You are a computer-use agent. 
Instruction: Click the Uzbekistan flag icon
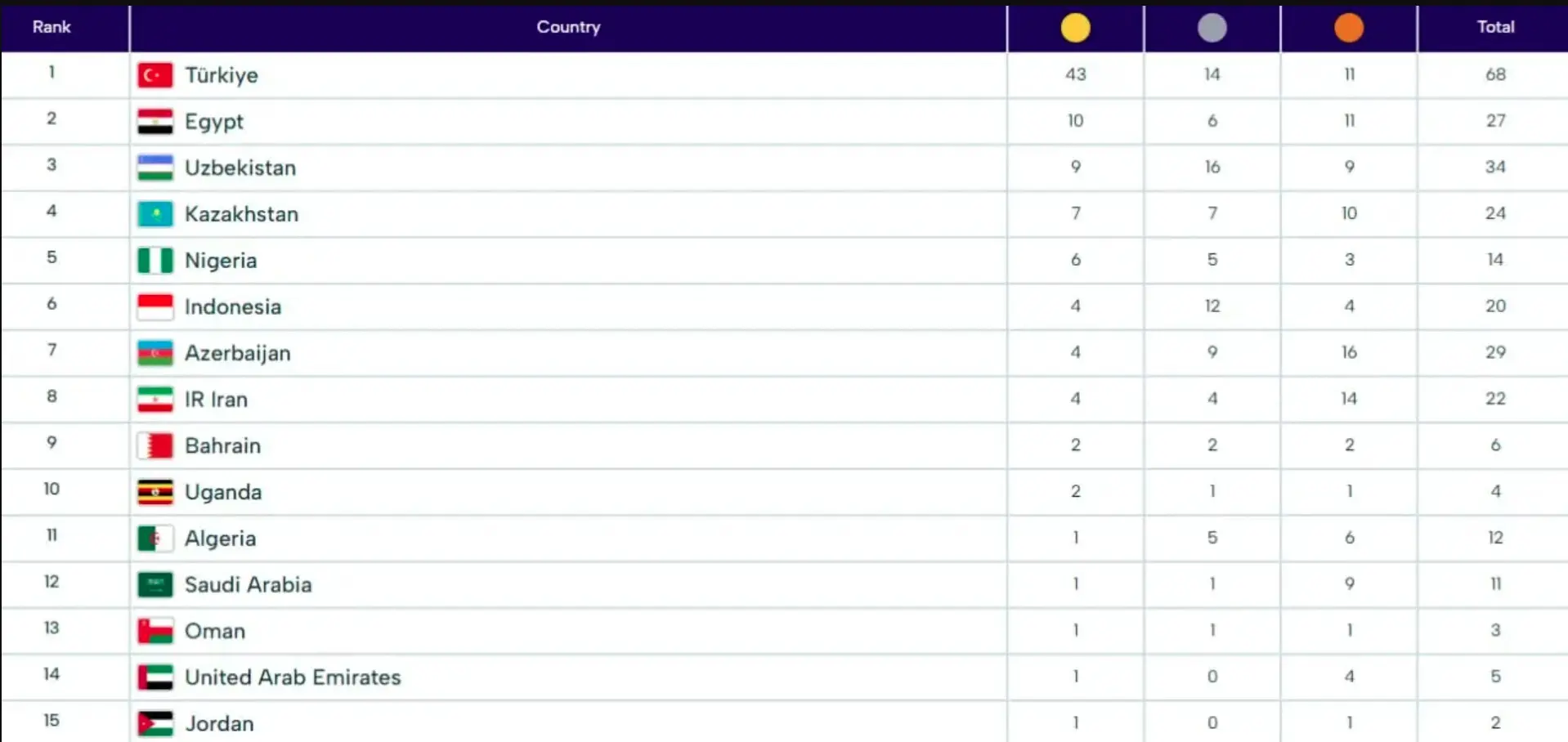click(x=155, y=168)
